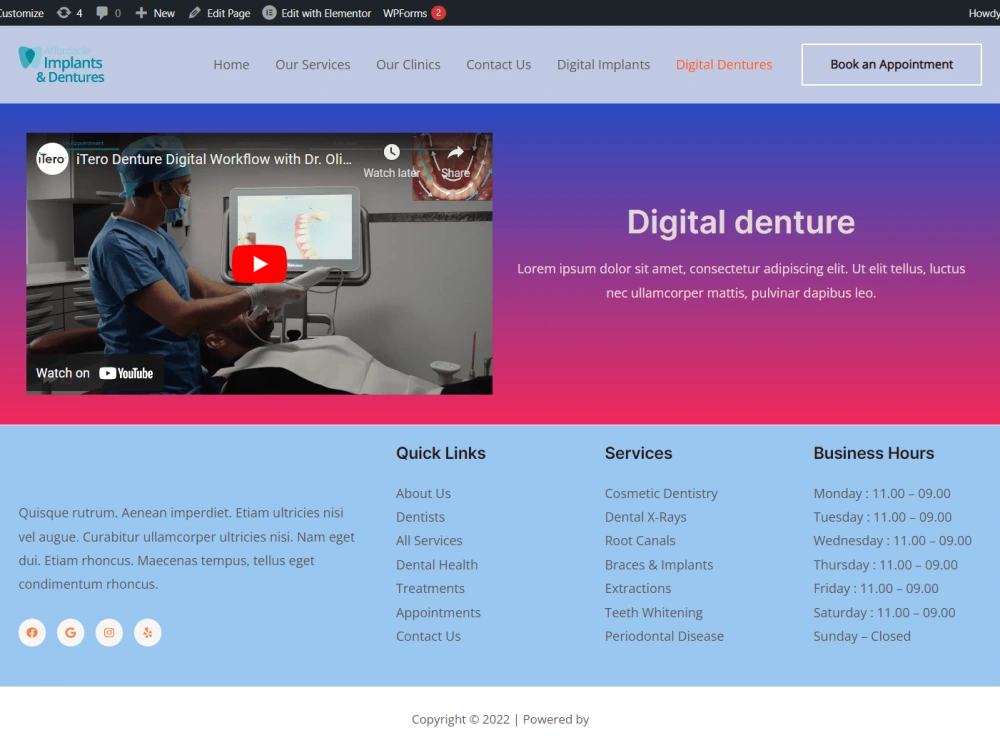The width and height of the screenshot is (1000, 750).
Task: Open WPForms in the admin bar
Action: tap(414, 13)
